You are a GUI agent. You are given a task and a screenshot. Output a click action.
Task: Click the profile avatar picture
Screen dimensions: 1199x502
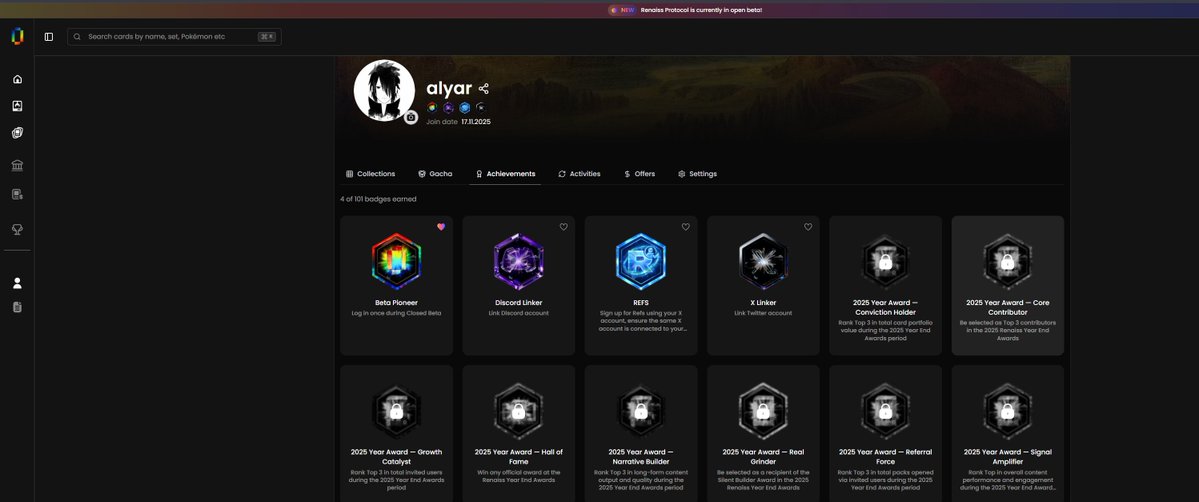point(384,90)
